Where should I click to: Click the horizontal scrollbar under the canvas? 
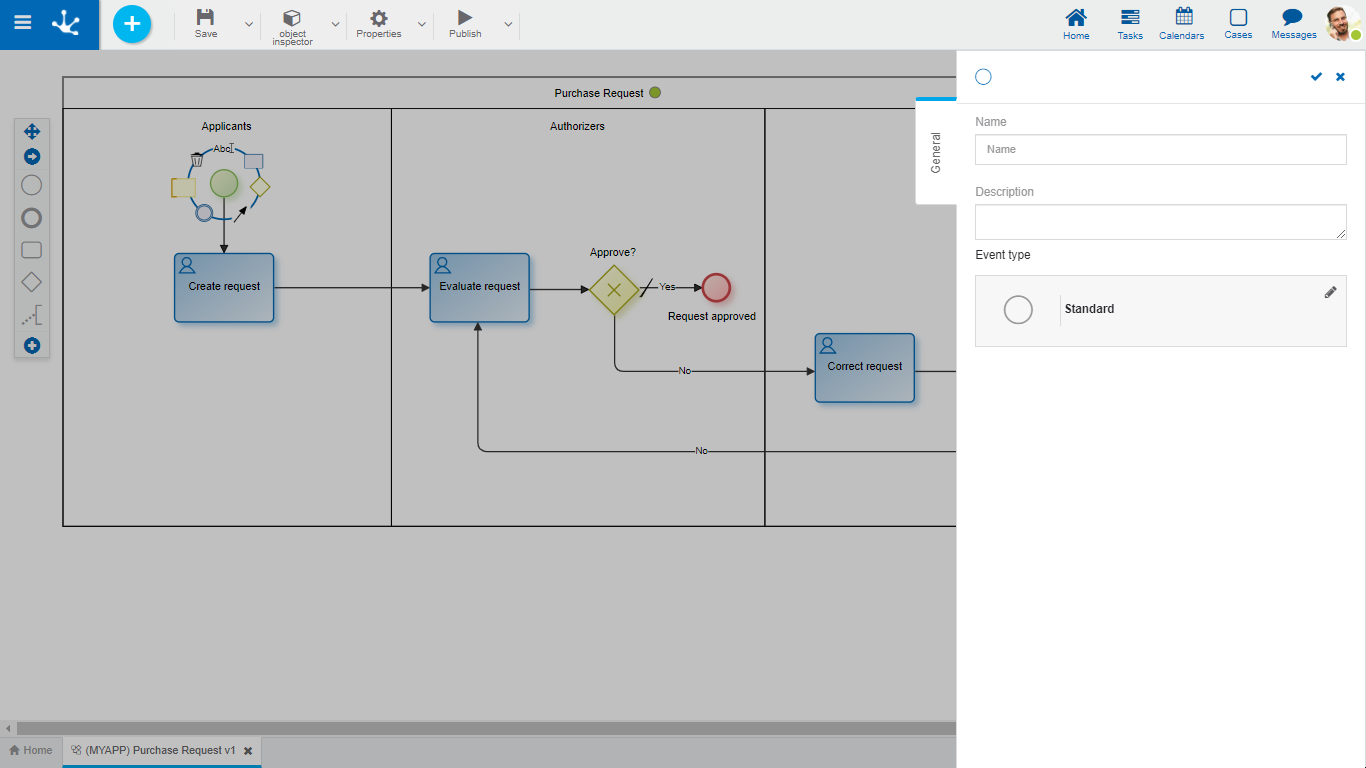(x=480, y=728)
